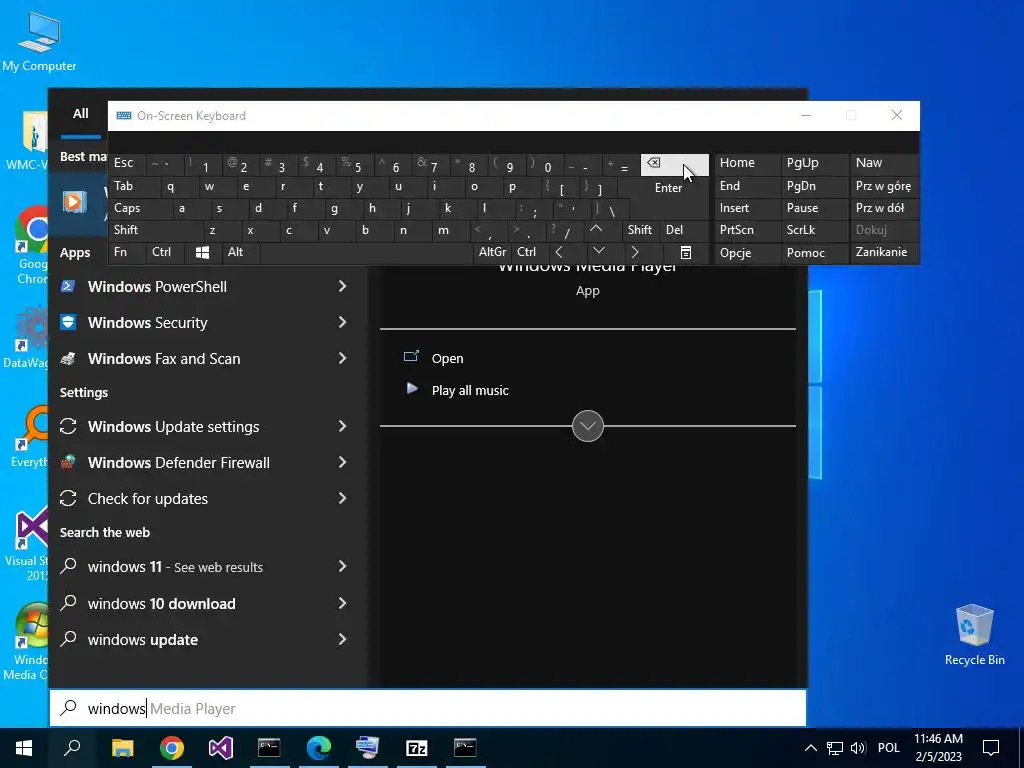The width and height of the screenshot is (1024, 768).
Task: Click the Start button on taskbar
Action: click(x=24, y=748)
